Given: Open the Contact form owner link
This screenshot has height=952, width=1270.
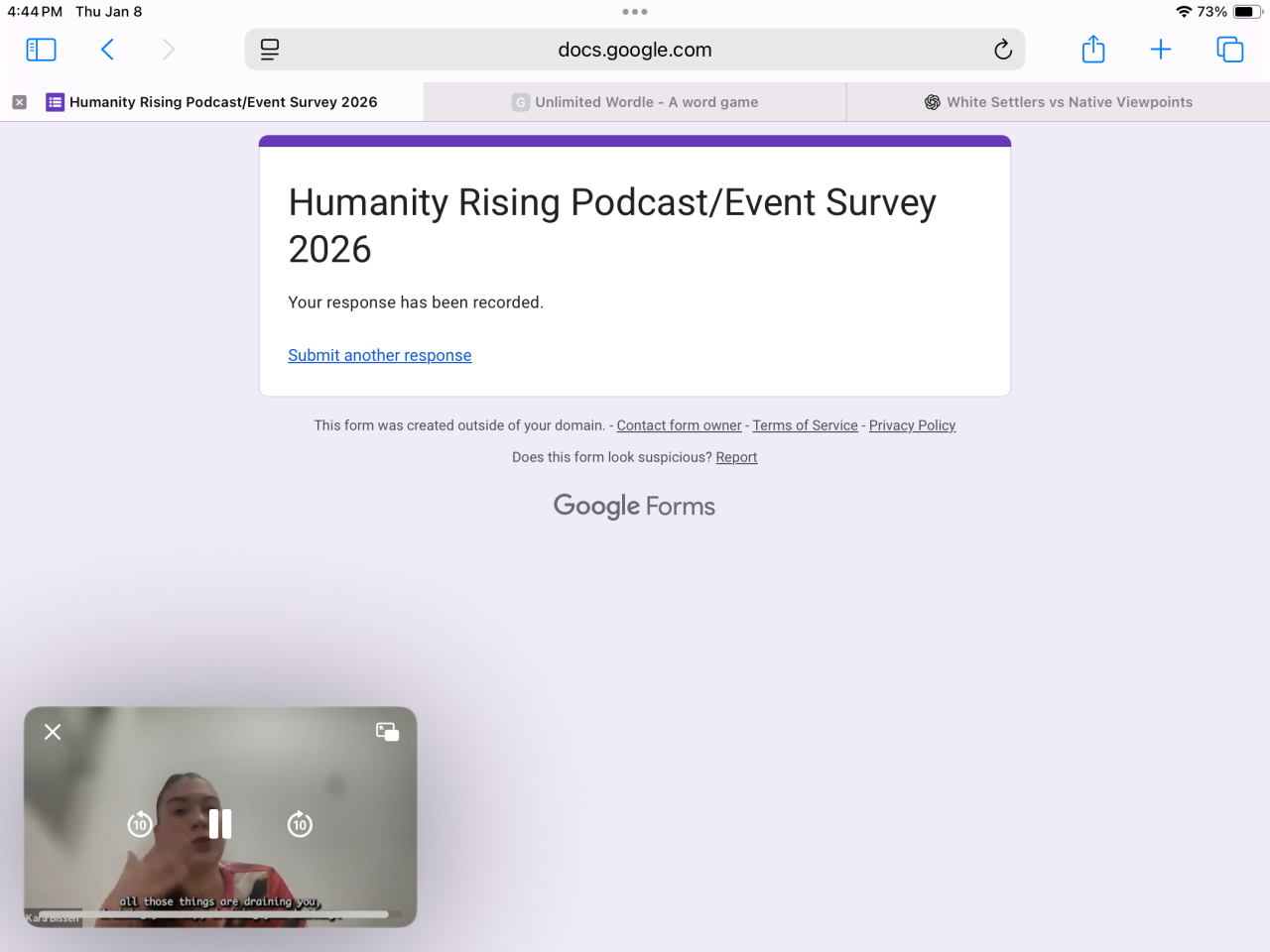Looking at the screenshot, I should click(x=679, y=425).
